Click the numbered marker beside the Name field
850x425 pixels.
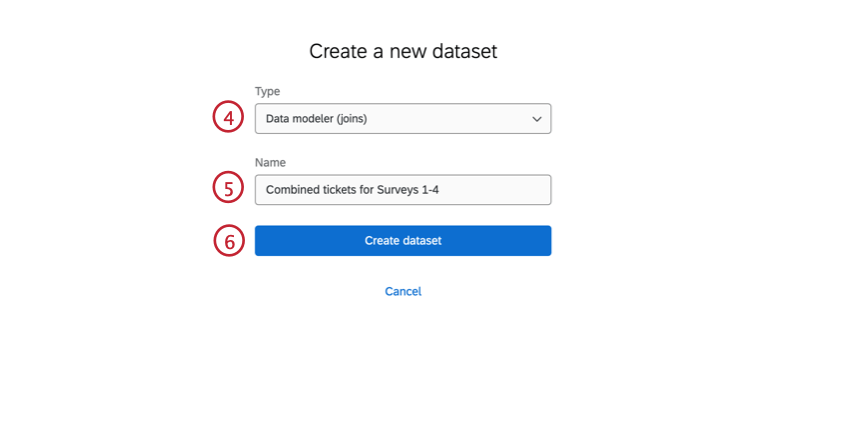[x=229, y=188]
